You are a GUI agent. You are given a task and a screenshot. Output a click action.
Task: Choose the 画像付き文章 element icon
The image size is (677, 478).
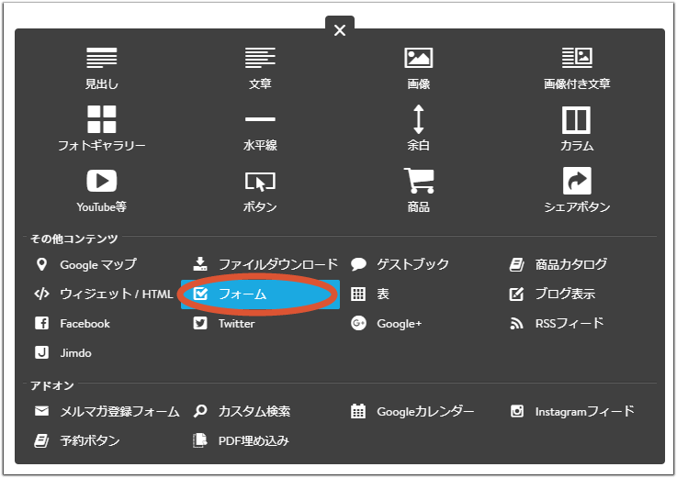(x=577, y=58)
